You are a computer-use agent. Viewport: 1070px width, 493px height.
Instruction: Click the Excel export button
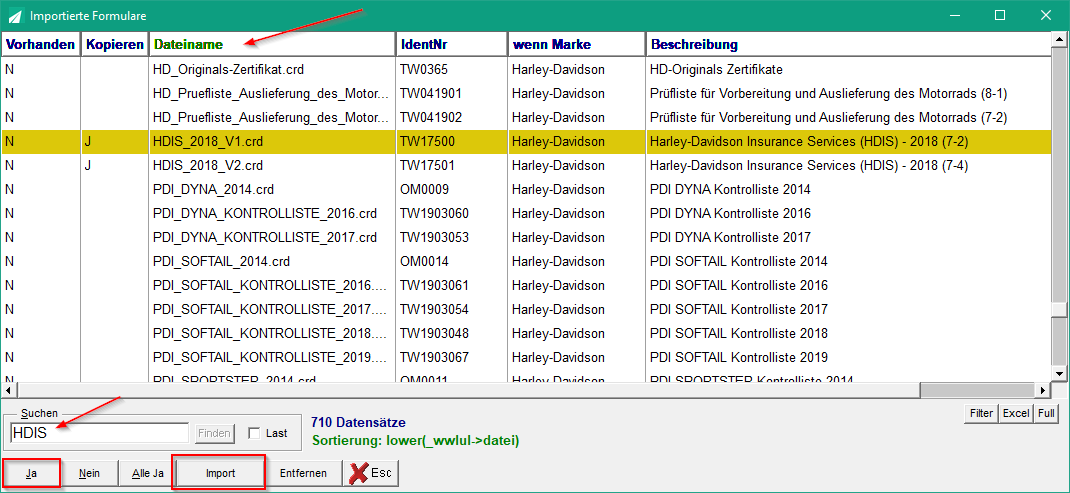click(1016, 413)
